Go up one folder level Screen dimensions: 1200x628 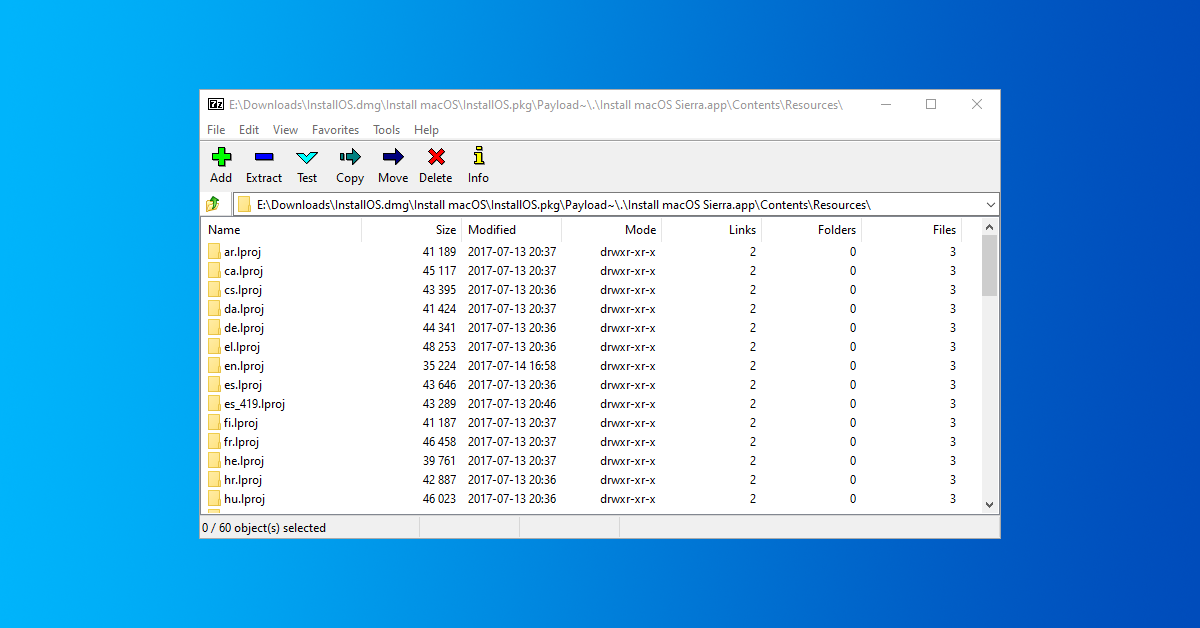213,204
